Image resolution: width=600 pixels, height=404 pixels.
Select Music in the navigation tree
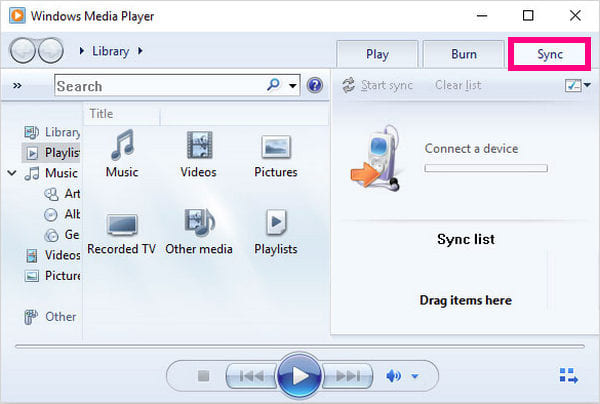point(51,173)
